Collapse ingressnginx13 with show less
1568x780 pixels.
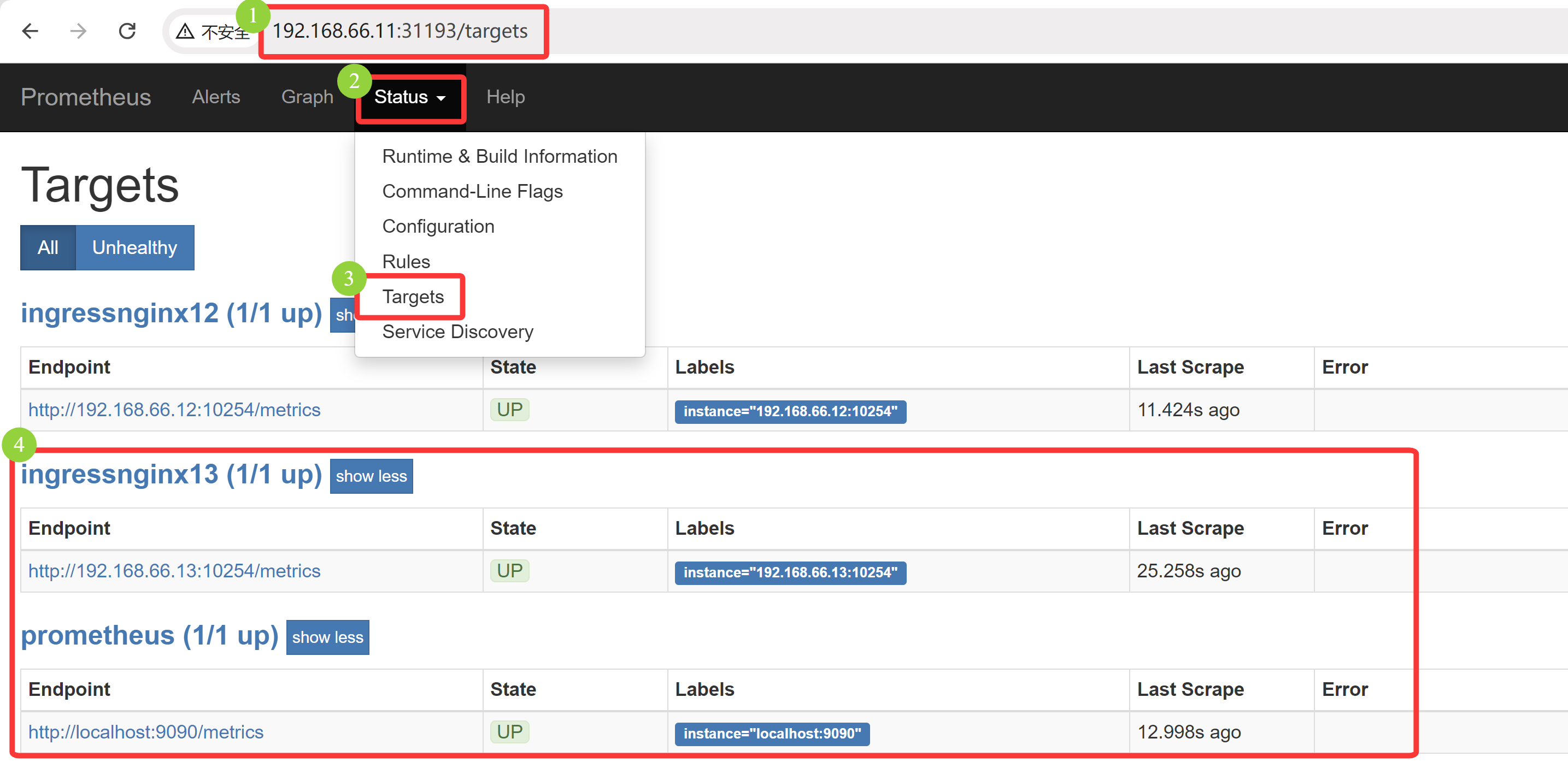pyautogui.click(x=371, y=476)
